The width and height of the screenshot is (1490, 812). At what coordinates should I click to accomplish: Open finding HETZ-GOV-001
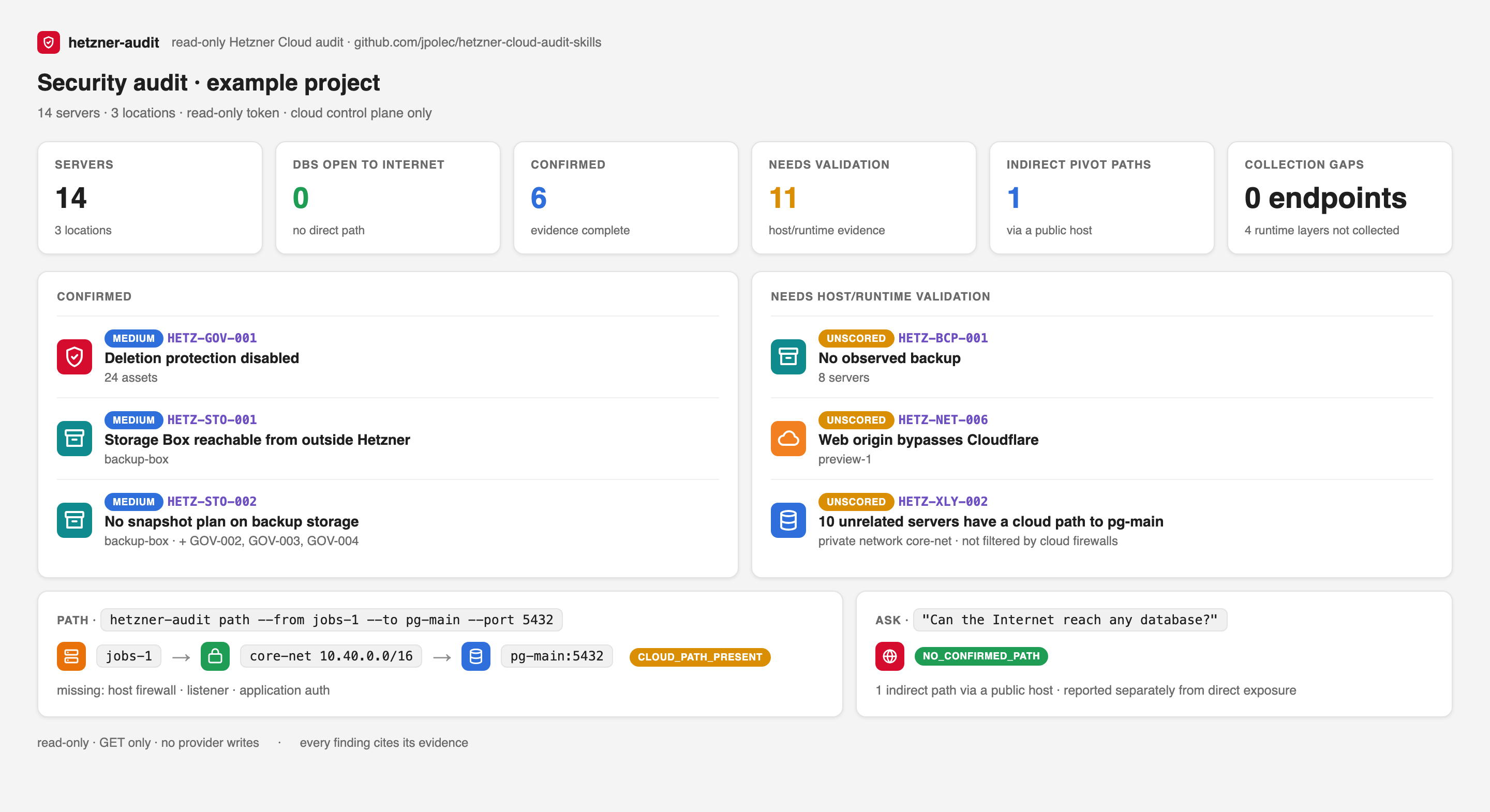click(212, 338)
